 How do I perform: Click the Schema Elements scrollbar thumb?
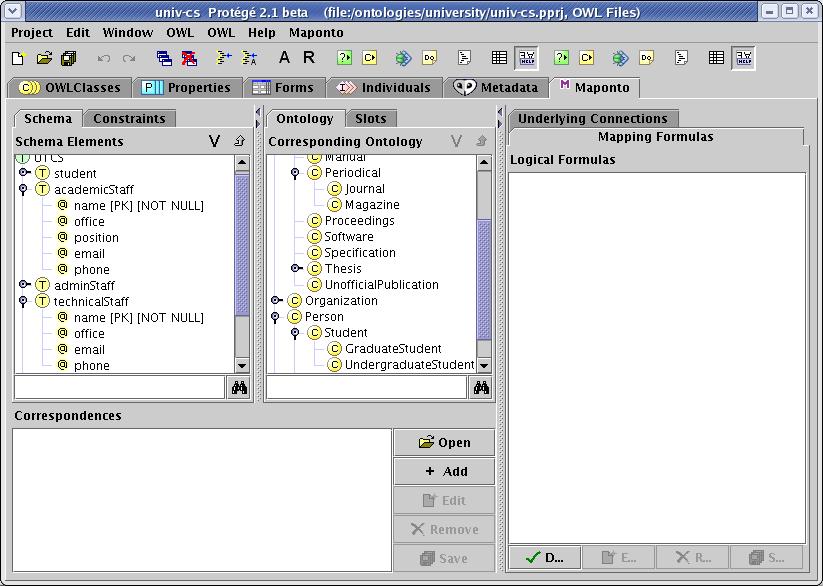click(241, 245)
